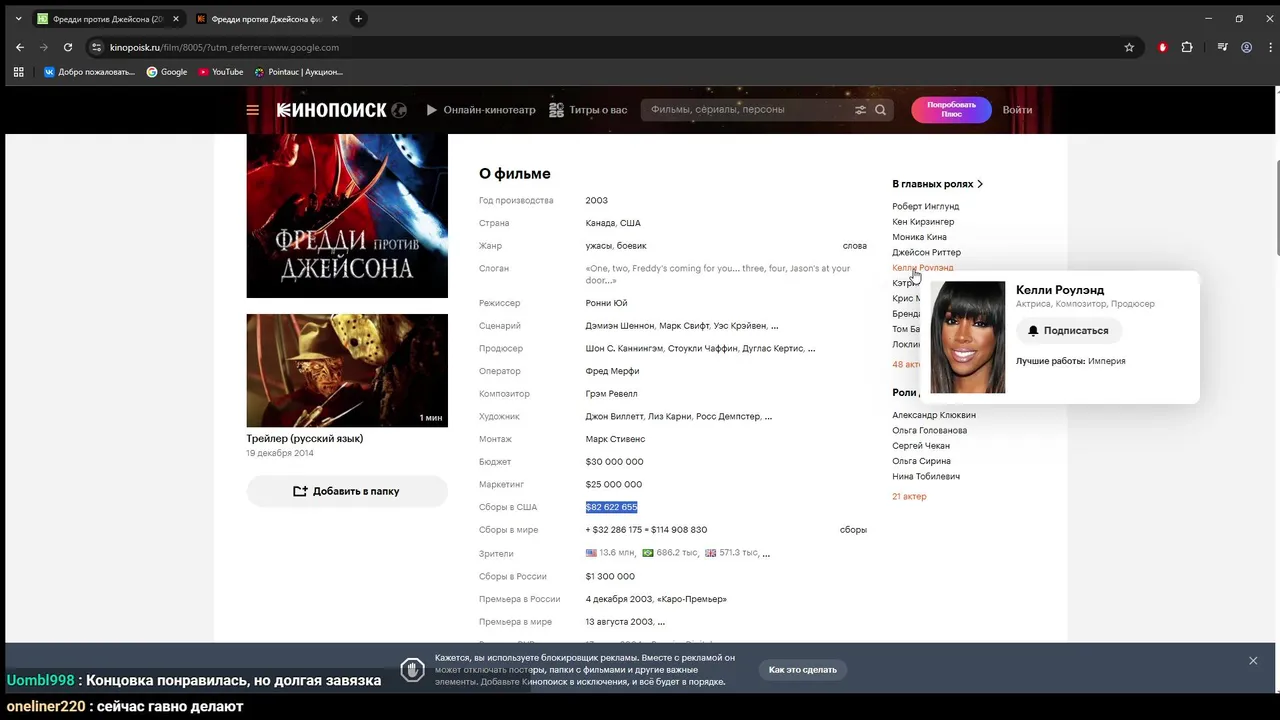
Task: Open composer Грэм Ревелл
Action: pos(611,394)
